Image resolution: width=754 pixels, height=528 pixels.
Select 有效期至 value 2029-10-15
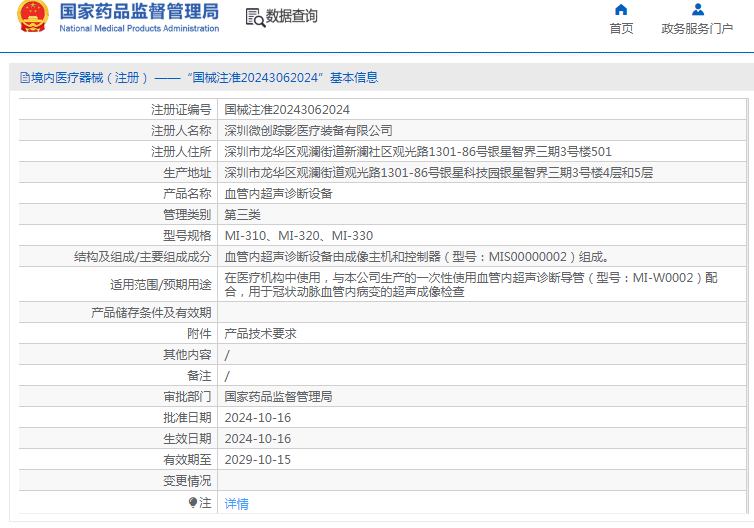point(258,460)
